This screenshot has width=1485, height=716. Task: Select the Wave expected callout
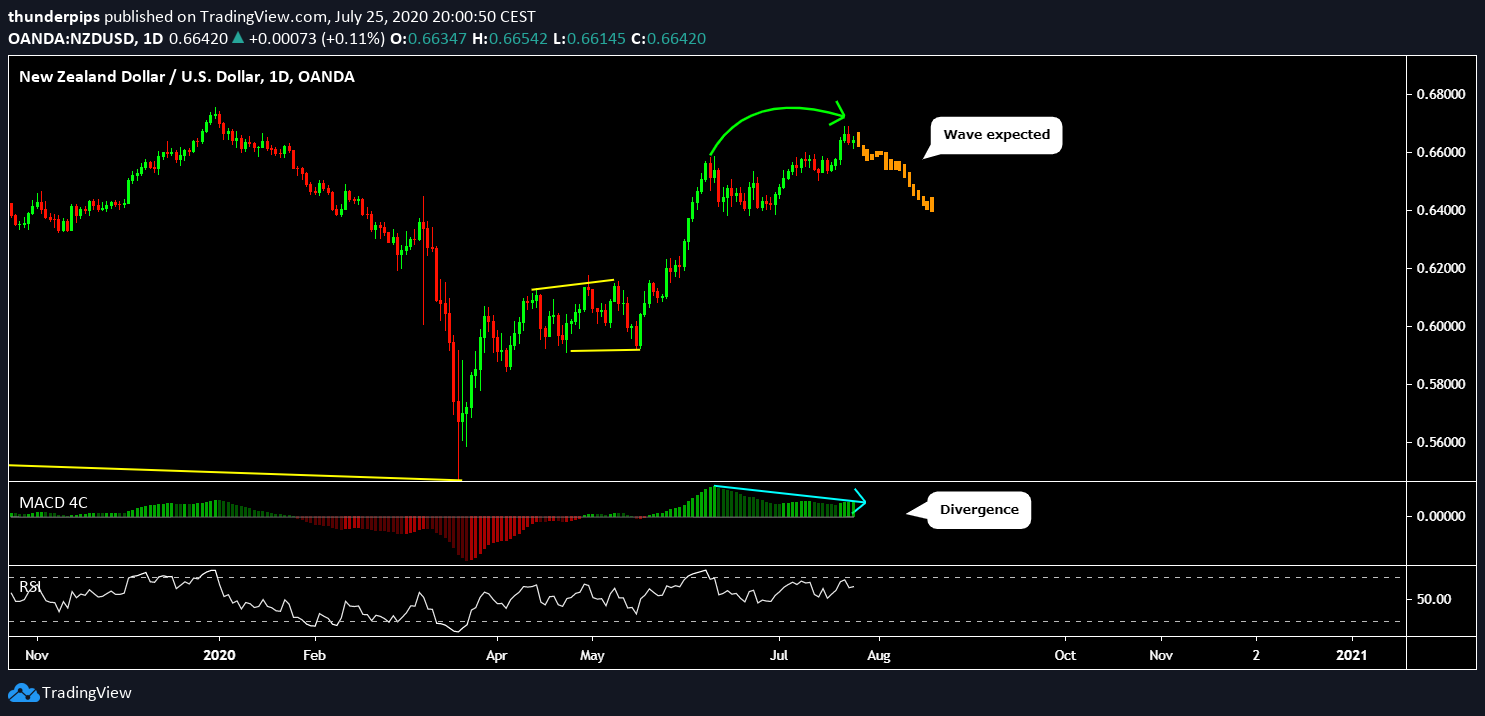(x=996, y=135)
